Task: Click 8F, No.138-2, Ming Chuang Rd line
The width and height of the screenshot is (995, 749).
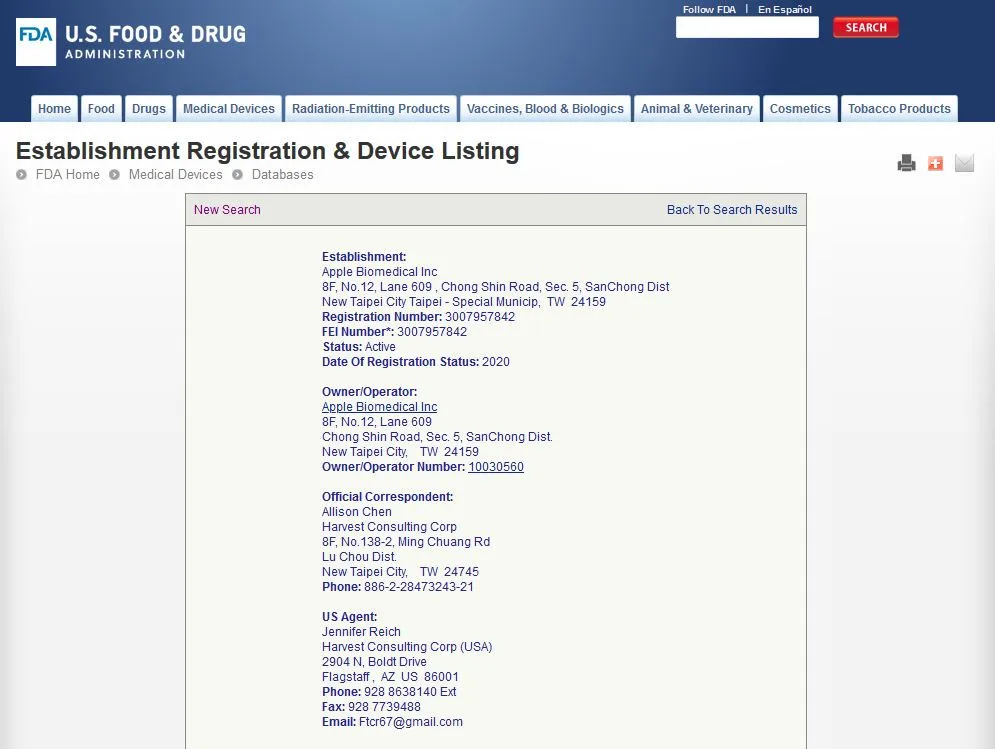Action: tap(406, 541)
